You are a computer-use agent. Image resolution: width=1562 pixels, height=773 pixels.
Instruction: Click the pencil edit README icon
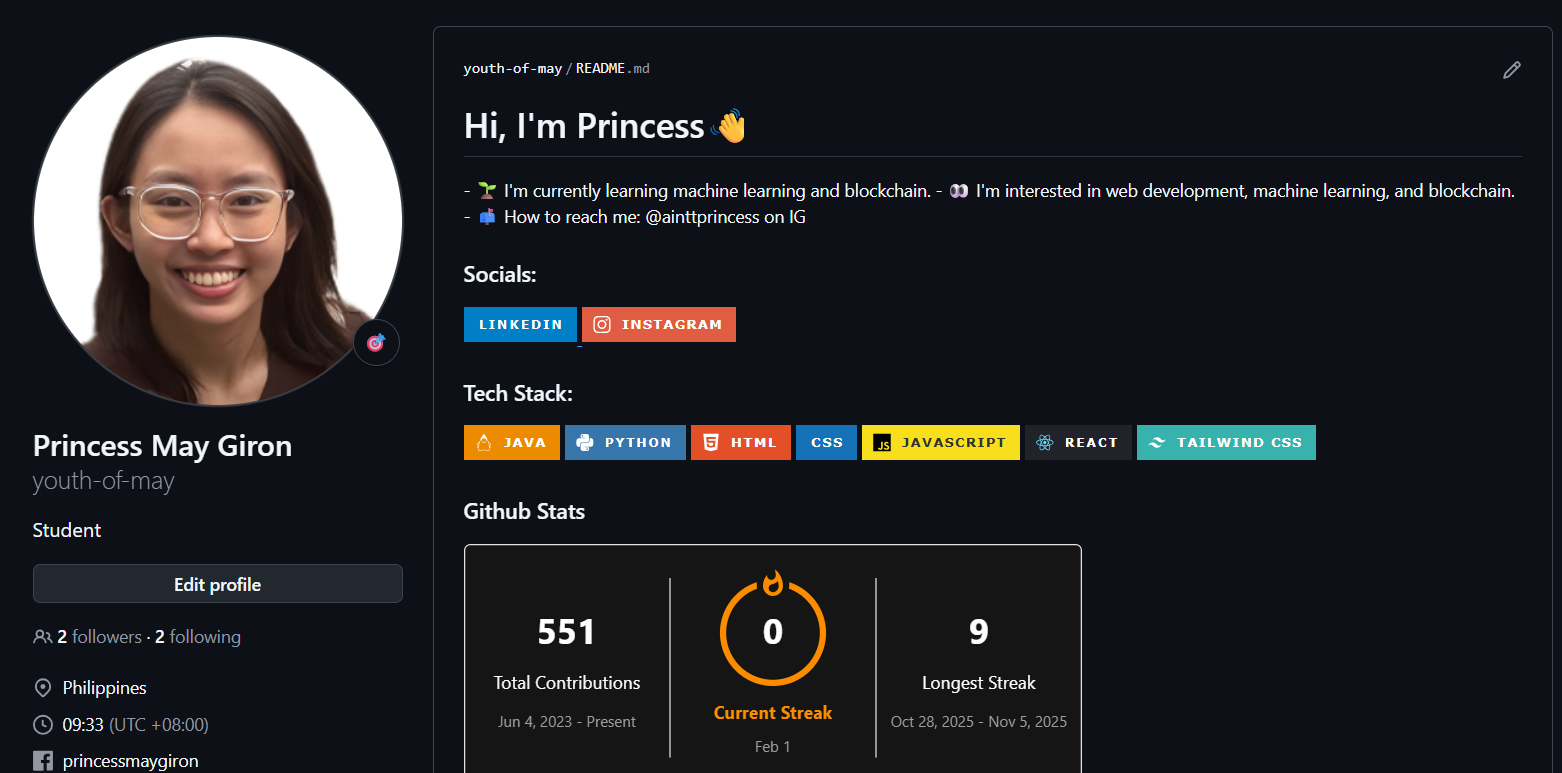pyautogui.click(x=1511, y=70)
